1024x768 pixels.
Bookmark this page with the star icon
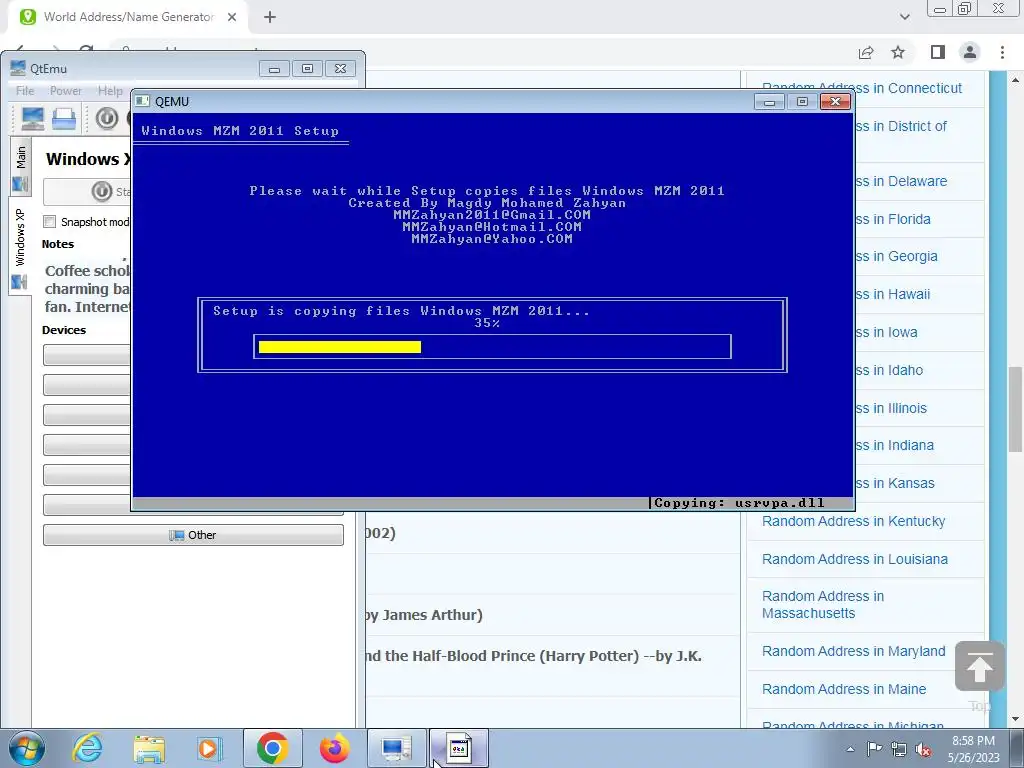pos(898,52)
